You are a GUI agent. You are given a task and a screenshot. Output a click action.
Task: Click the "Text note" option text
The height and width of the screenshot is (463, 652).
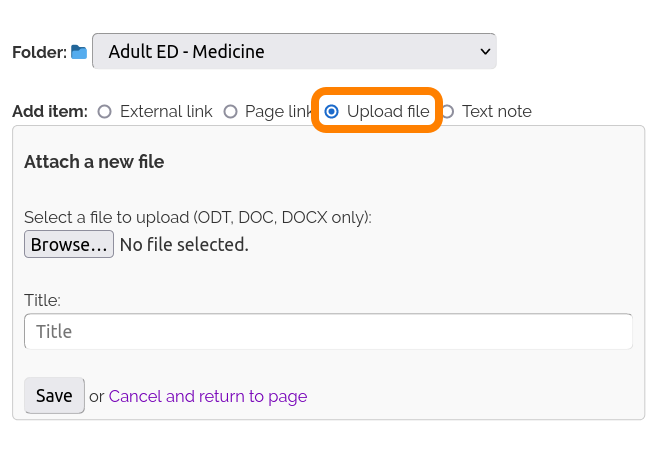pos(497,112)
